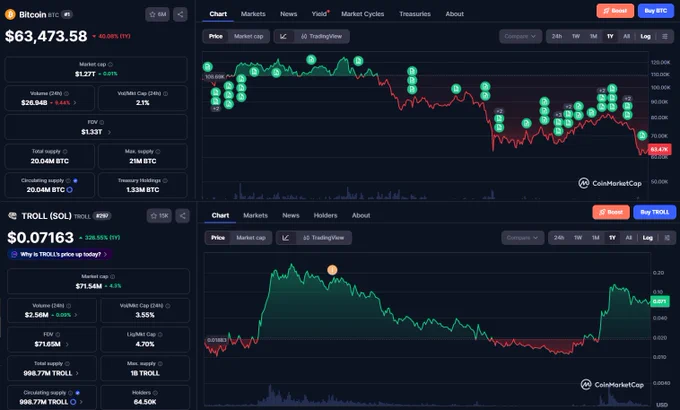
Task: Open the Market Cycles tab
Action: [x=363, y=14]
